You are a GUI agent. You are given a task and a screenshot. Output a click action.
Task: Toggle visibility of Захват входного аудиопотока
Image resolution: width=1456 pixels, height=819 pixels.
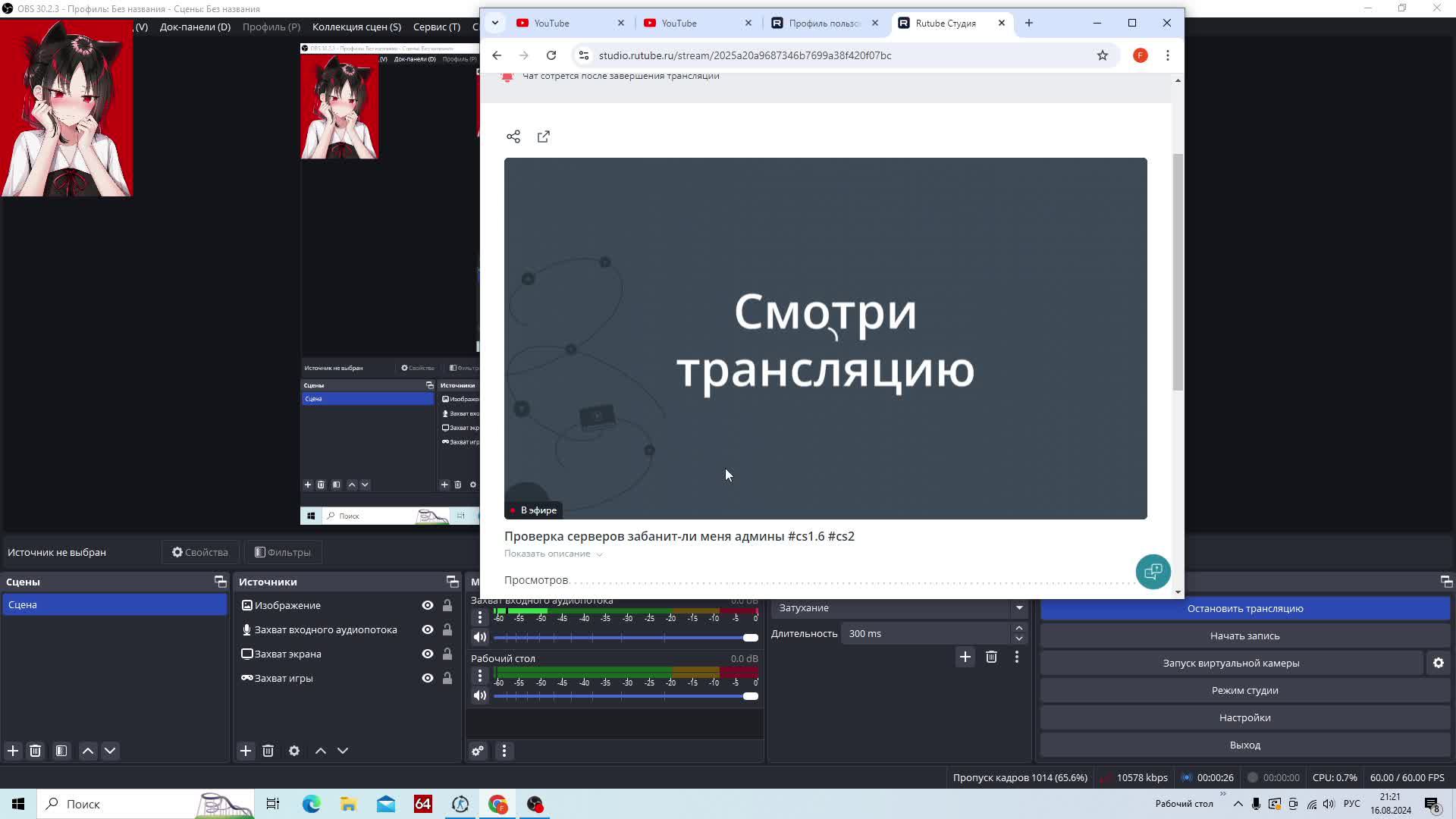428,629
